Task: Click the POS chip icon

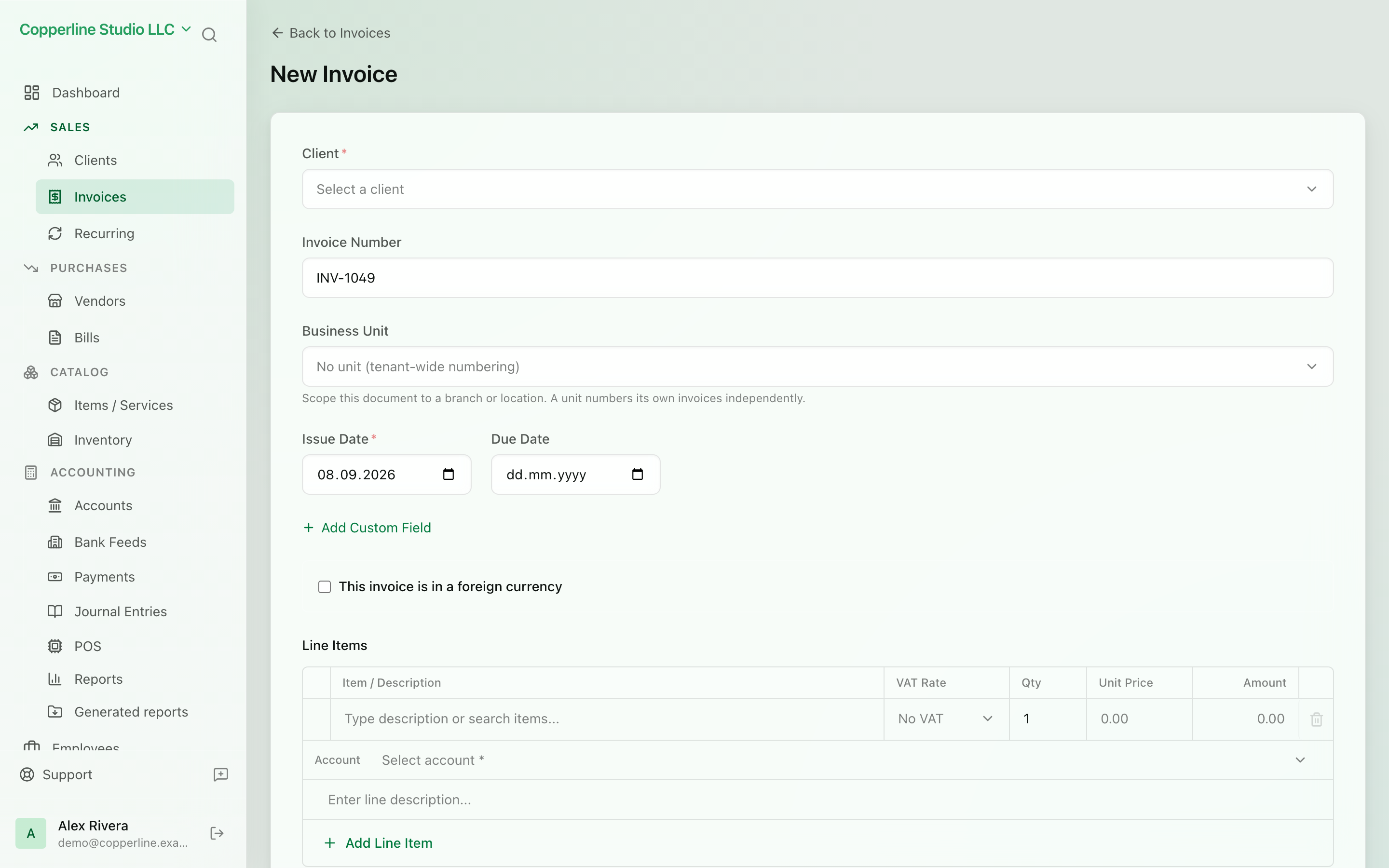Action: pyautogui.click(x=55, y=646)
